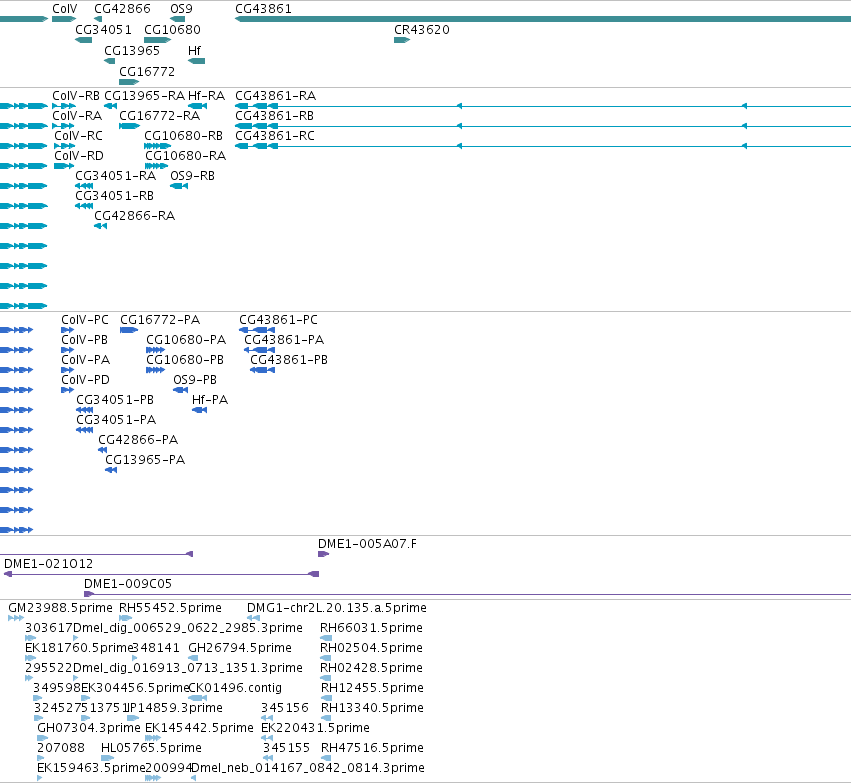
Task: Click the CK01496.contig label
Action: pos(235,689)
